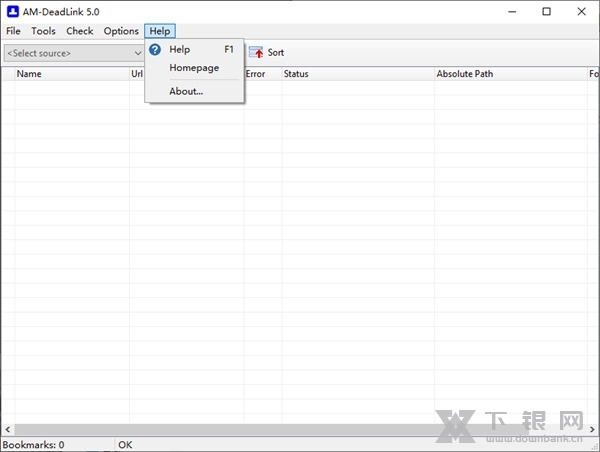Click the right arrow of horizontal scrollbar
Screen dimensions: 600x452
coord(592,430)
